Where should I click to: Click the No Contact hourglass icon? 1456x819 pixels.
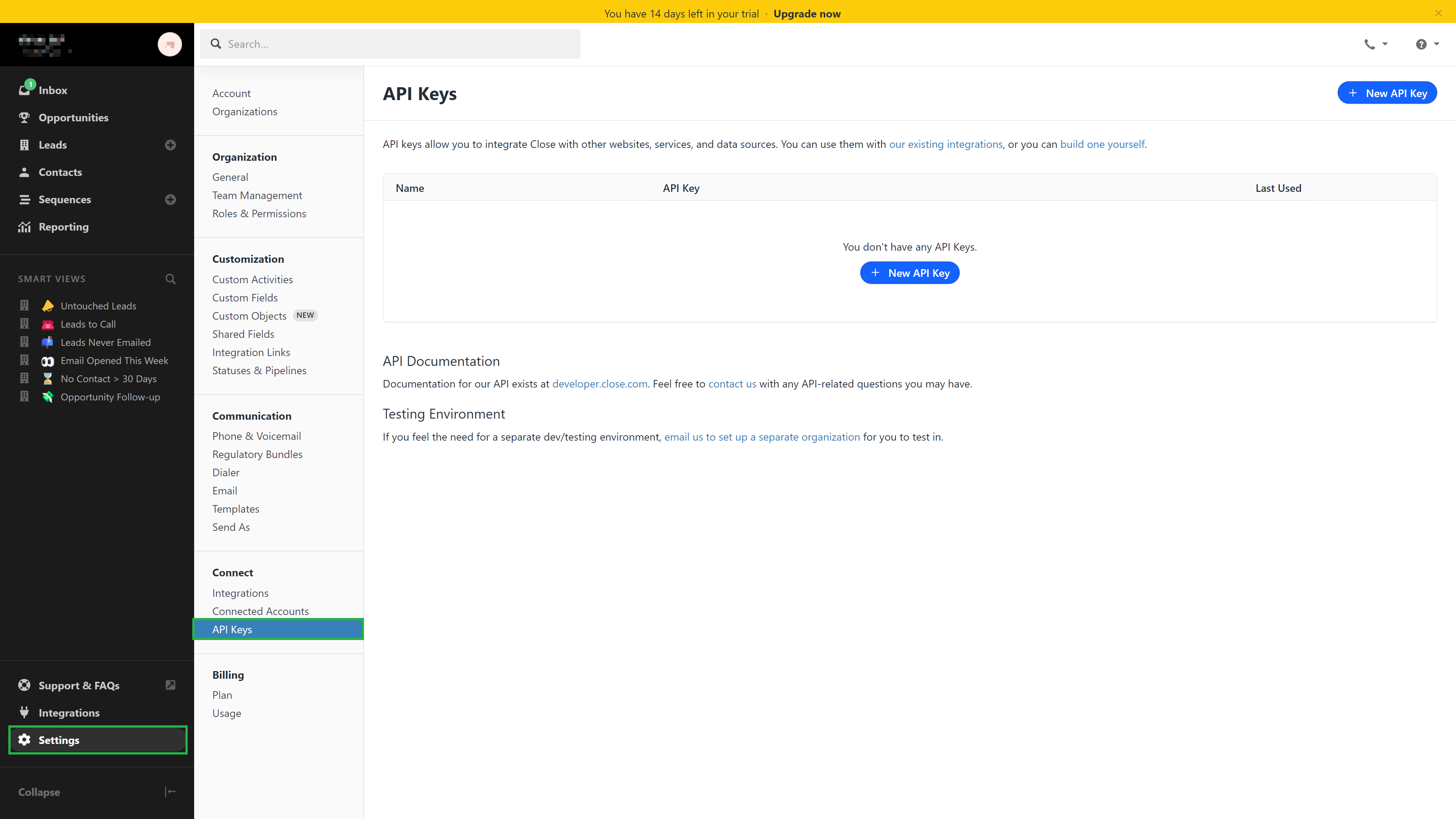(x=47, y=379)
